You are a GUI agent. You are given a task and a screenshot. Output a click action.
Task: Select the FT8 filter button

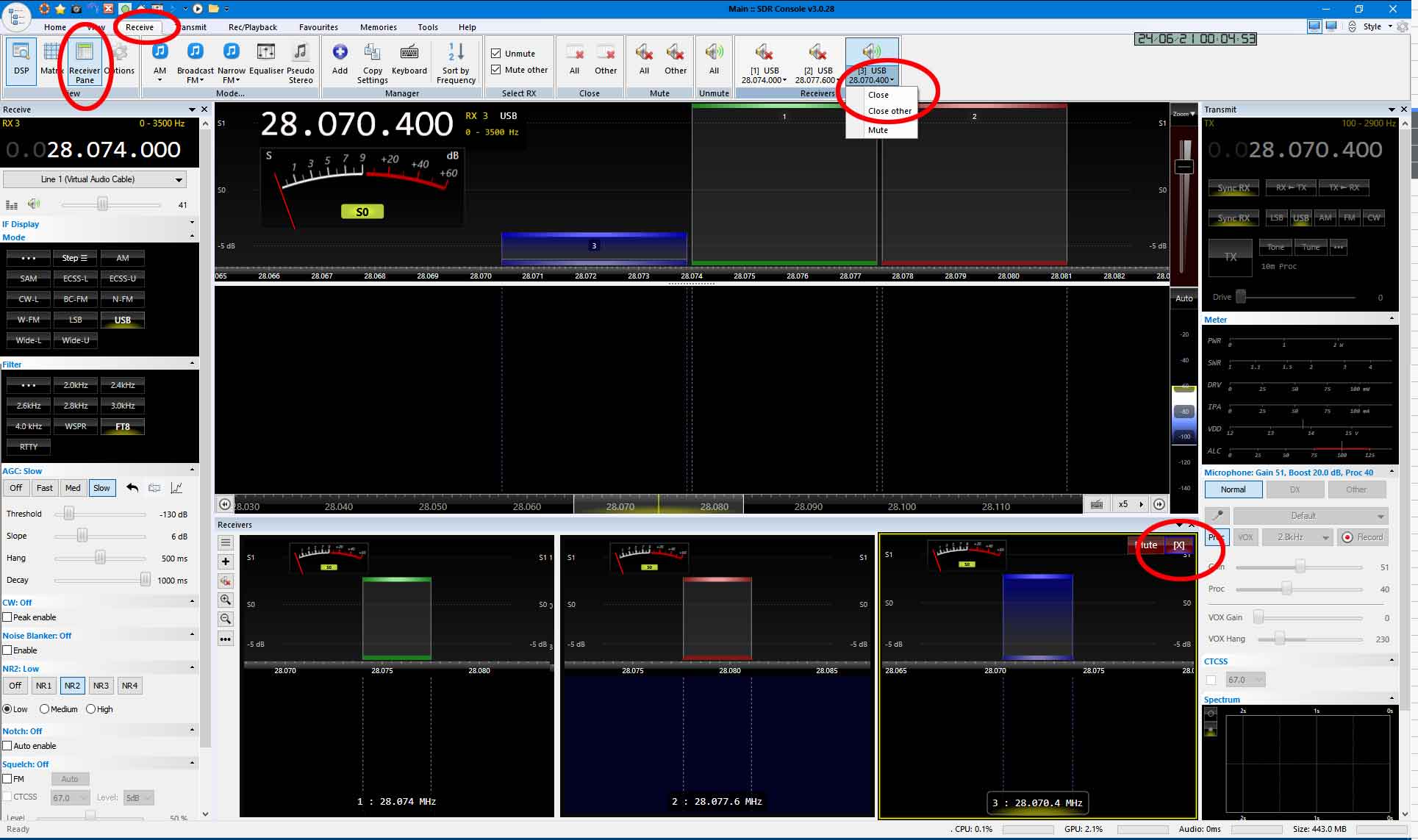(x=122, y=426)
